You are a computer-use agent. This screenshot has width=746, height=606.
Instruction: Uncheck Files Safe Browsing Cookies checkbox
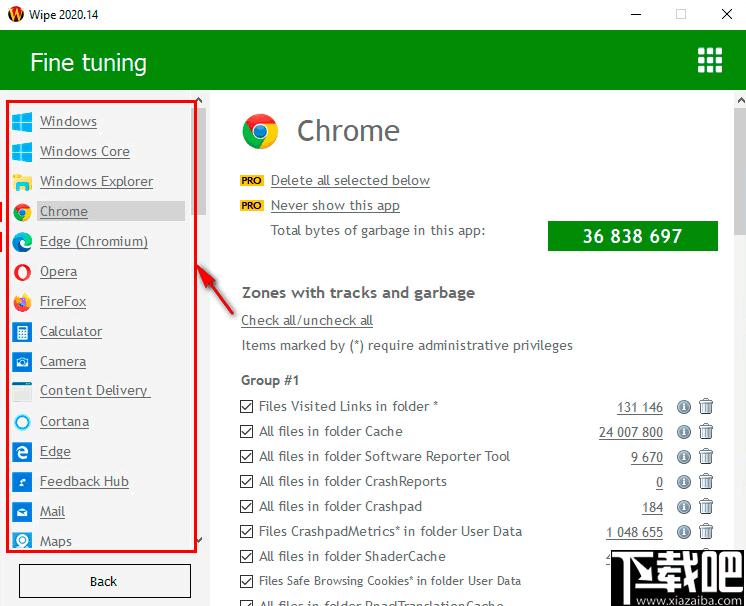point(246,581)
